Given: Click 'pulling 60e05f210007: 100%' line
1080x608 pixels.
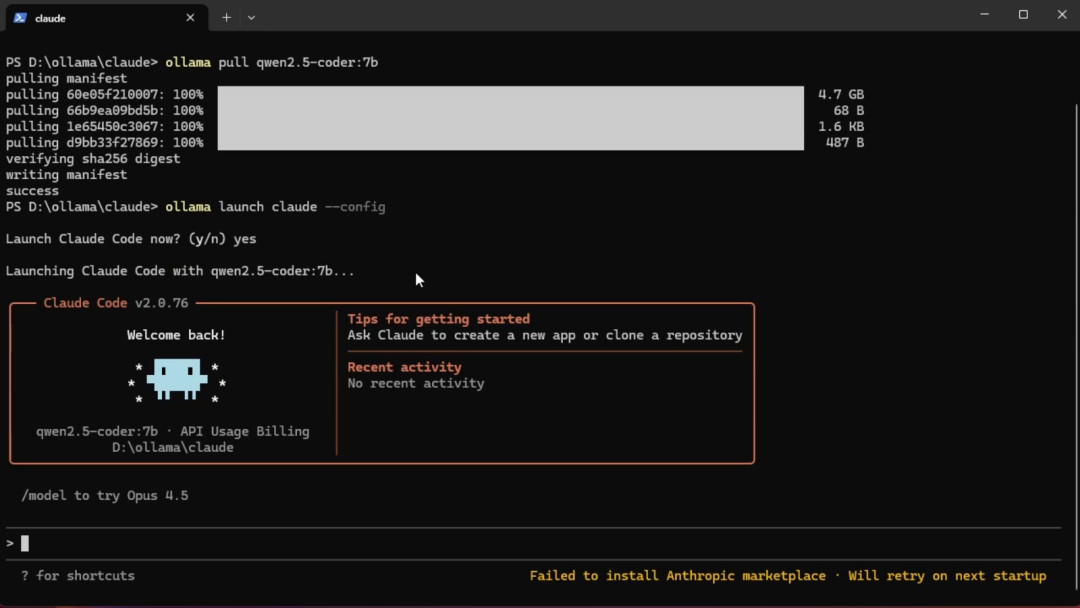Looking at the screenshot, I should (x=105, y=94).
